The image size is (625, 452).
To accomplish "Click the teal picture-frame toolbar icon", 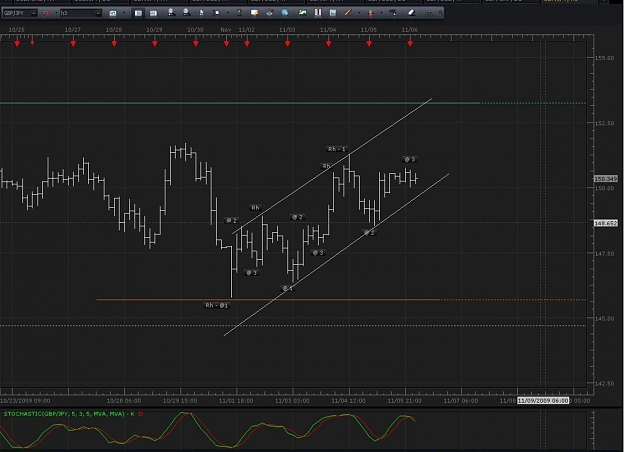I will tap(333, 13).
